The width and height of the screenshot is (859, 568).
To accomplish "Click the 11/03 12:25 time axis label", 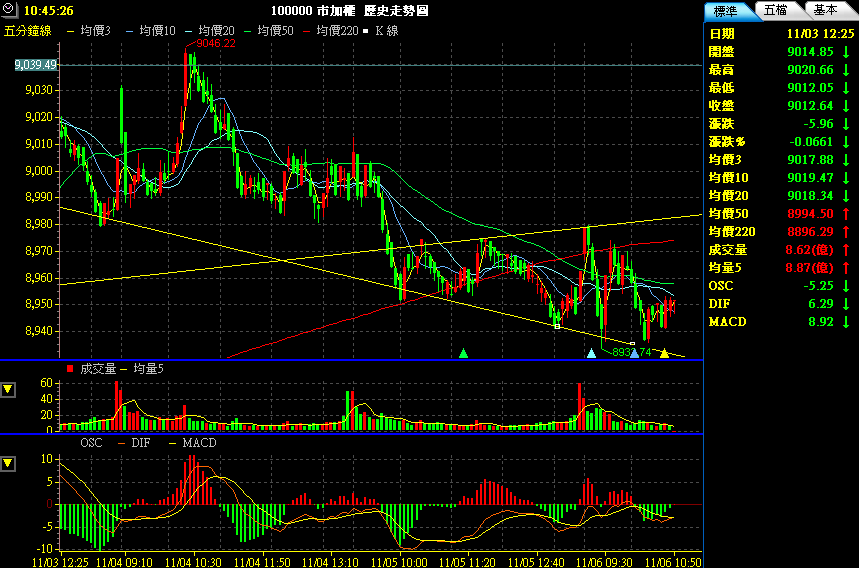I will click(60, 562).
